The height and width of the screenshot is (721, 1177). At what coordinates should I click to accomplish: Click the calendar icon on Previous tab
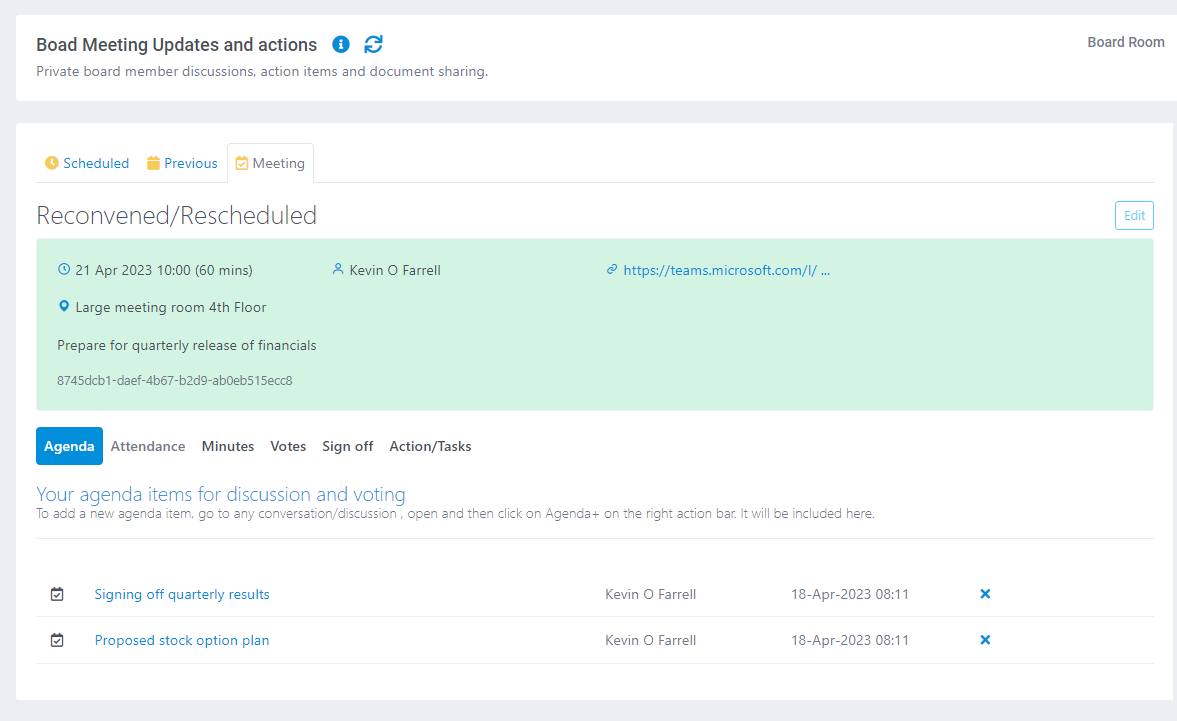pyautogui.click(x=153, y=163)
